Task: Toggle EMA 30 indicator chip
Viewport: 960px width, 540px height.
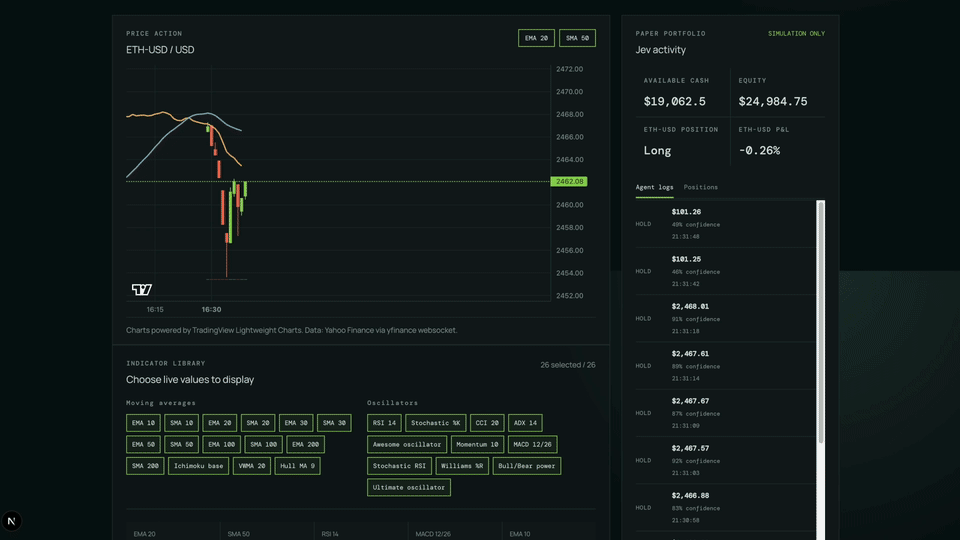Action: click(x=296, y=423)
